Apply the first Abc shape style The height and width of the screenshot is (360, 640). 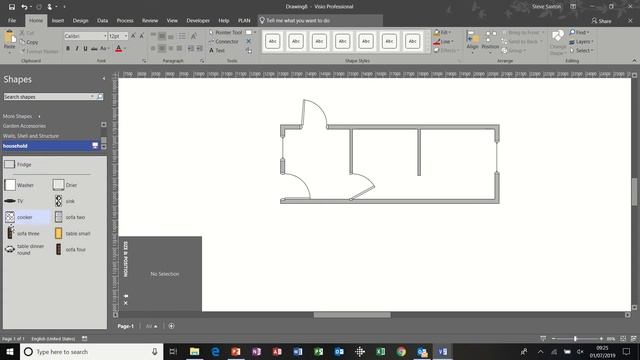[273, 41]
